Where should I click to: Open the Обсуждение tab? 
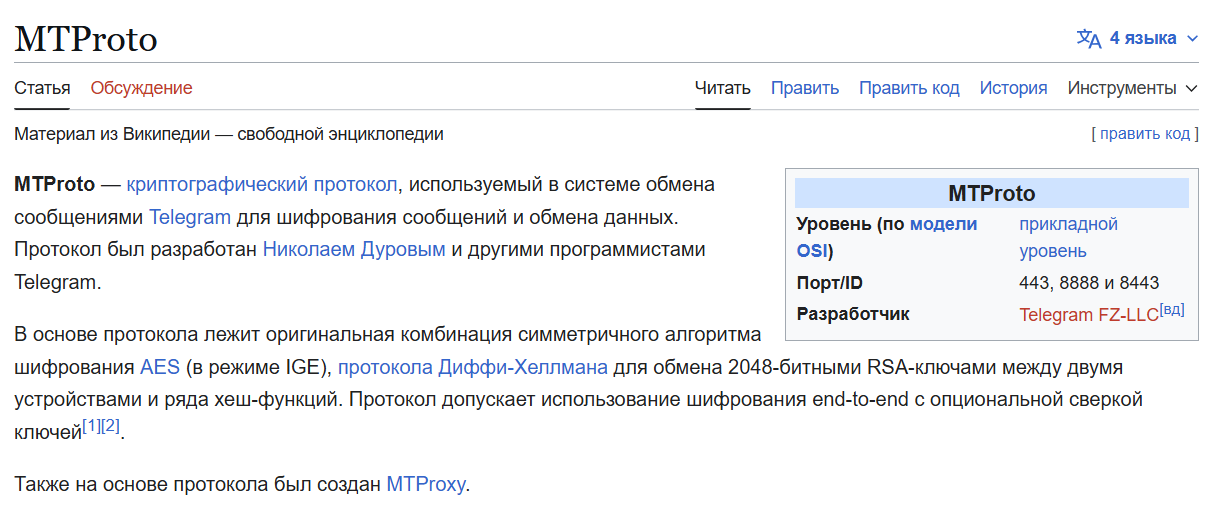point(141,88)
